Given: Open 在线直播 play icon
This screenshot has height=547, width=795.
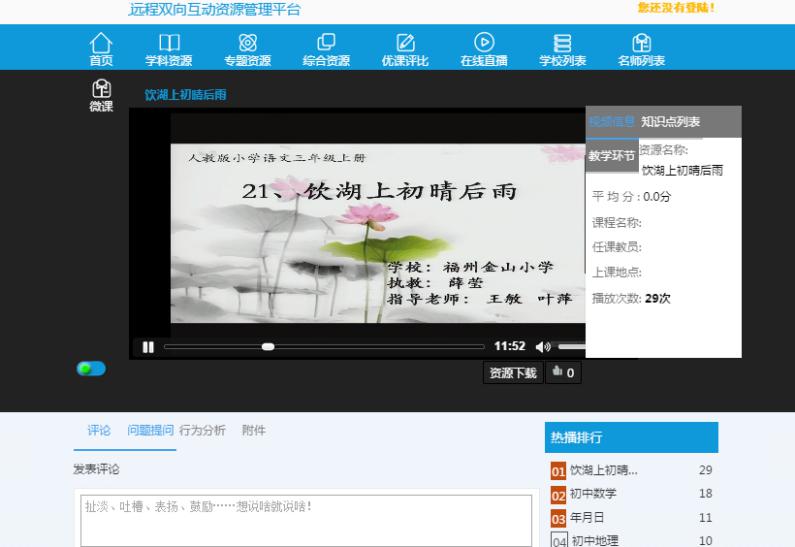Looking at the screenshot, I should (484, 43).
